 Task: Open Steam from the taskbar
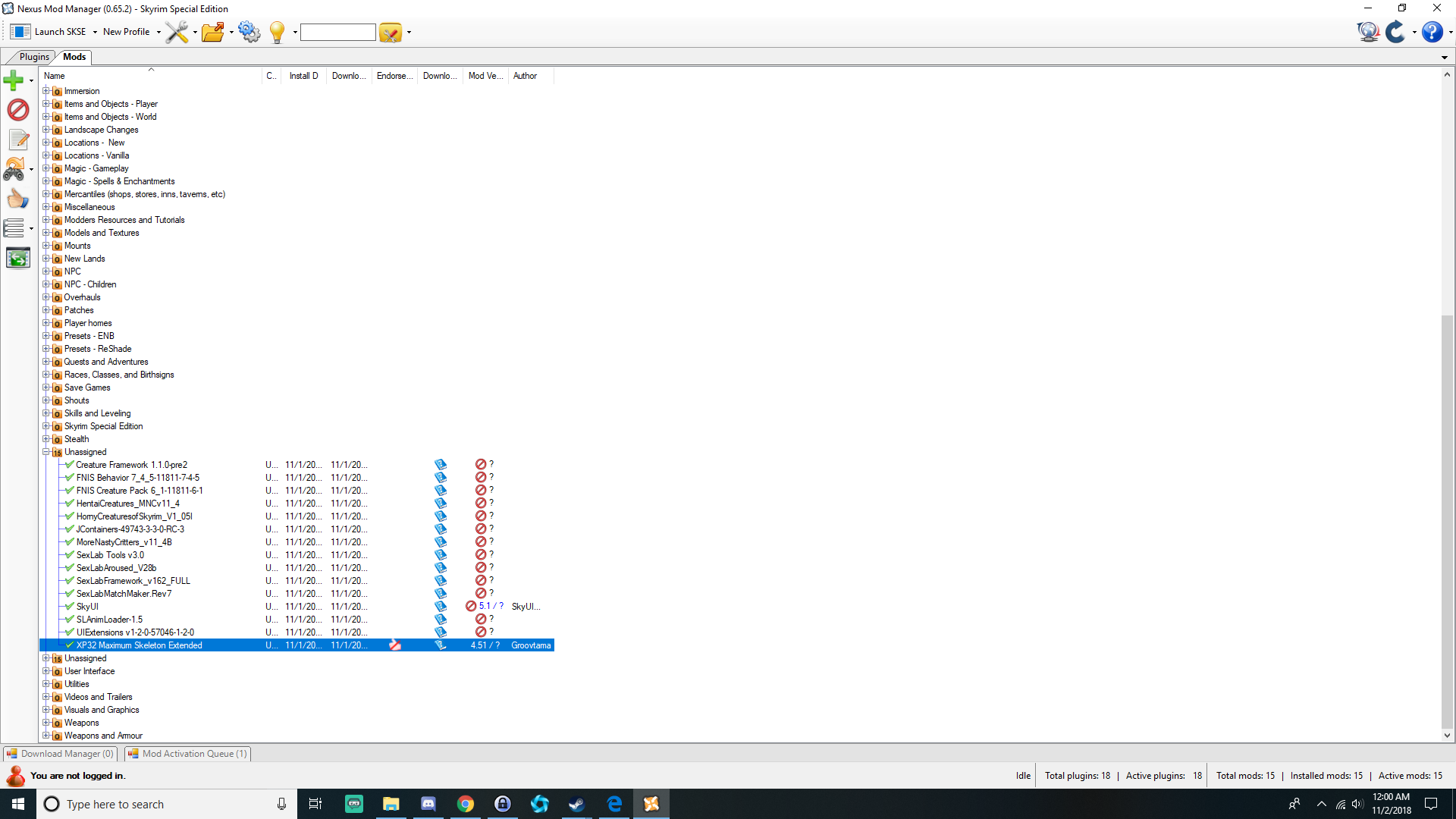[x=577, y=804]
